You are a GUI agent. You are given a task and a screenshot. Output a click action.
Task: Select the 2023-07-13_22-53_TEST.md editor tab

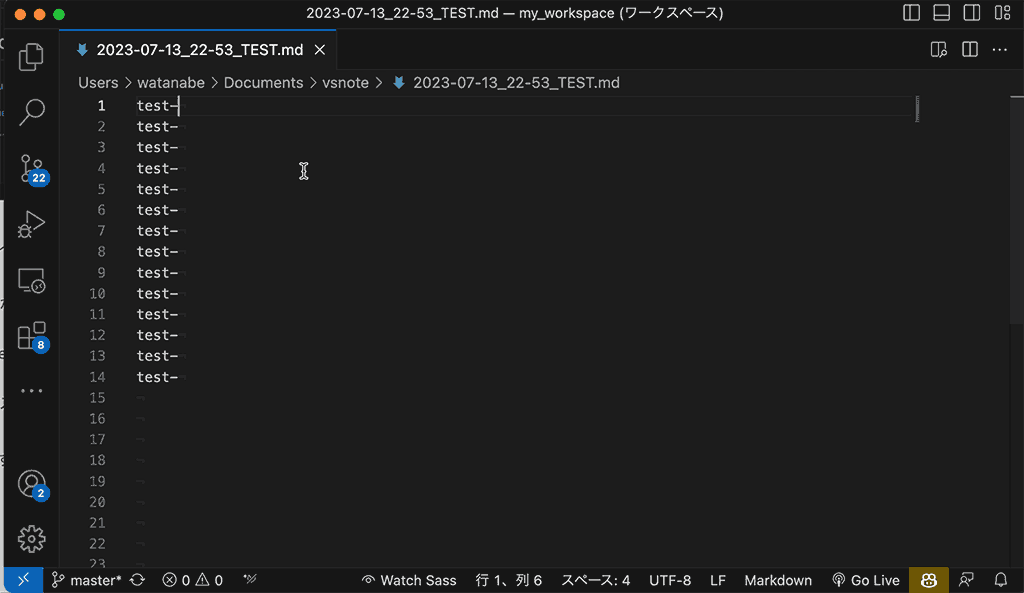(197, 48)
